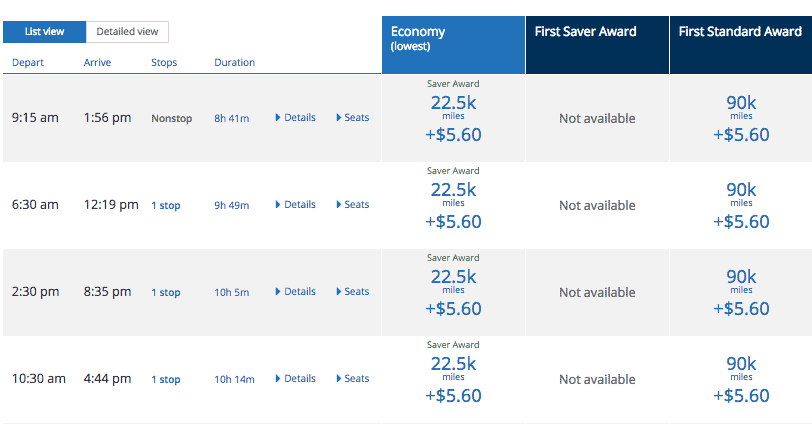Click Not available in the 10:30 am row

(x=597, y=379)
